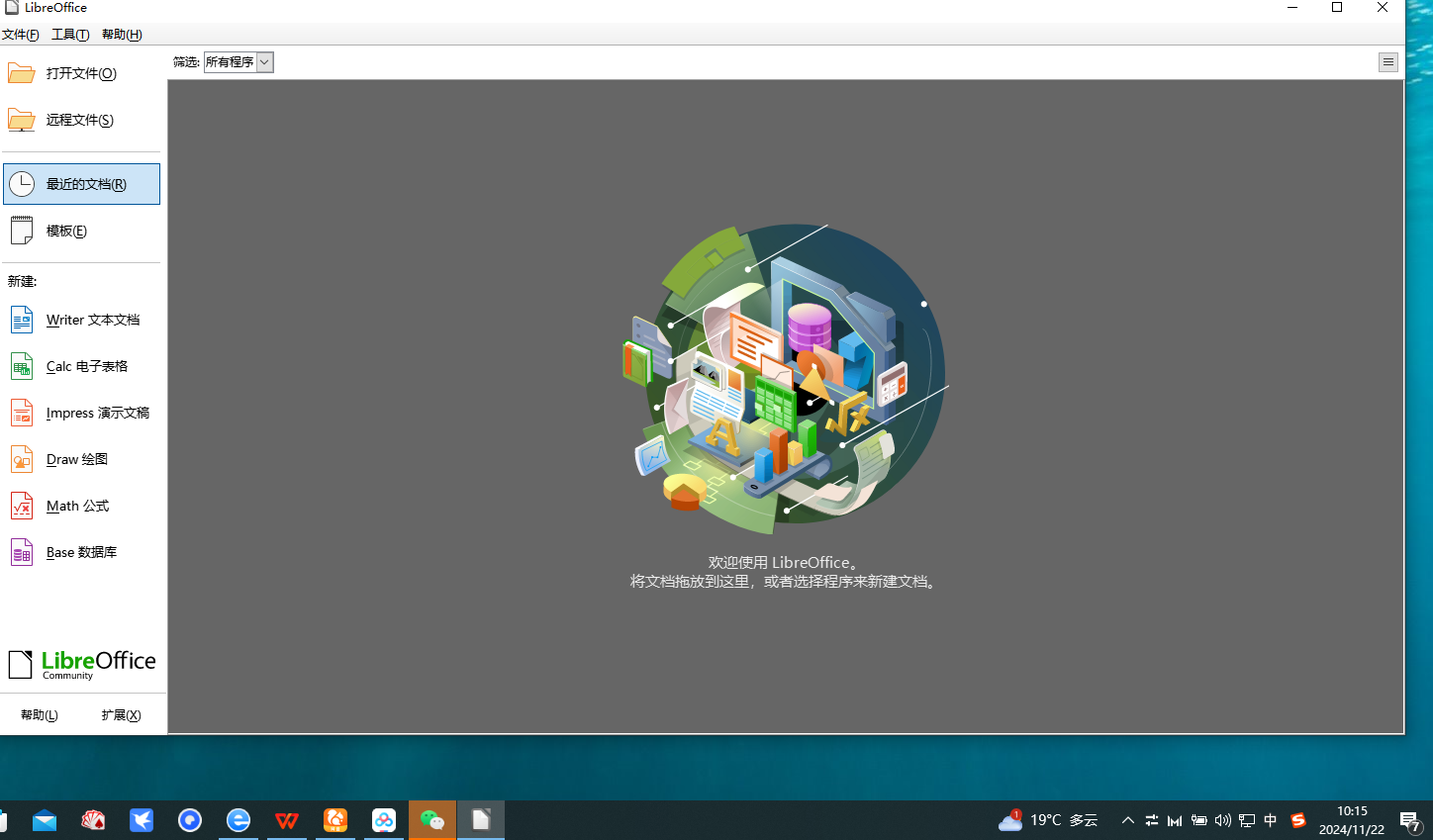Click the LibreOffice taskbar icon
This screenshot has height=840, width=1433.
pyautogui.click(x=481, y=820)
